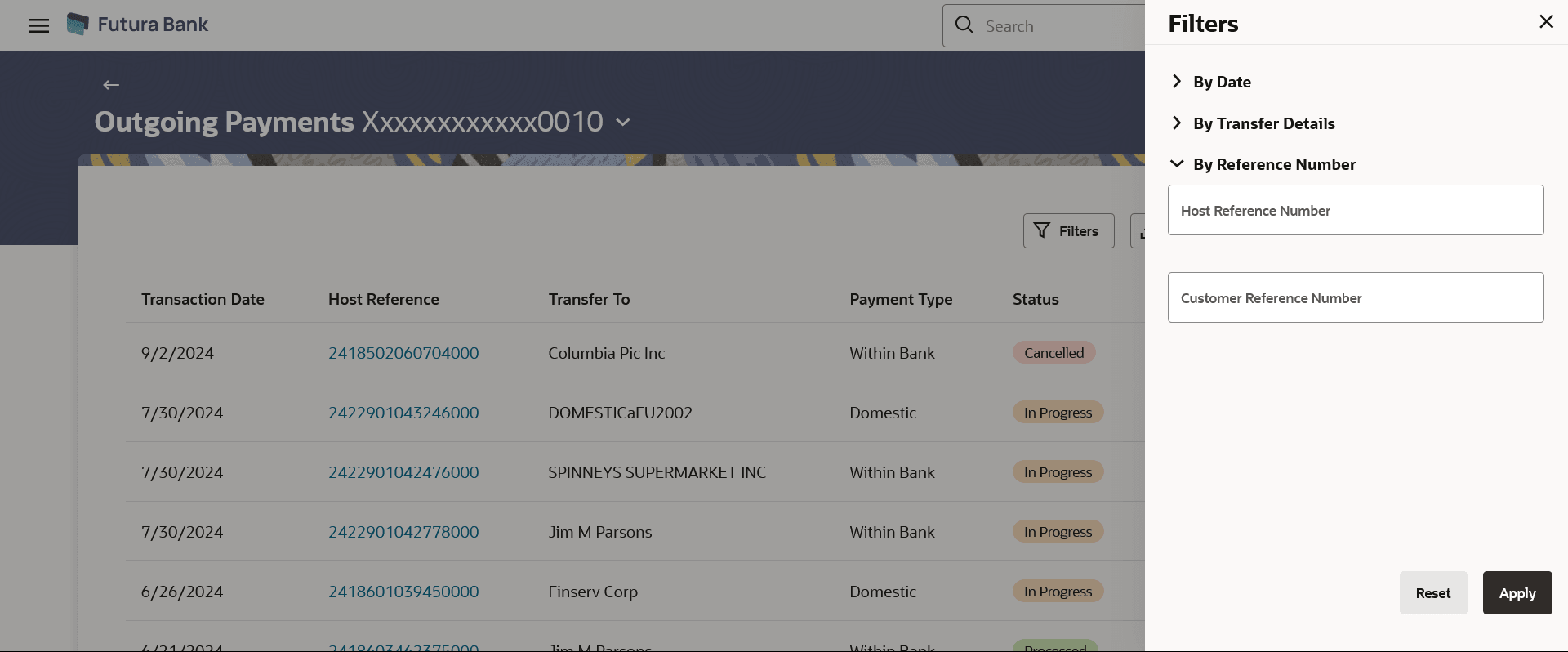
Task: Click the partially hidden download icon button
Action: (1138, 231)
